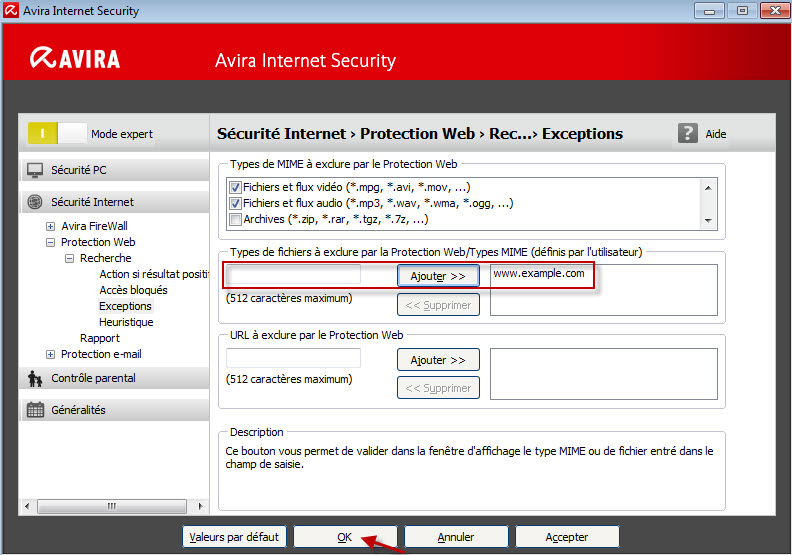Uncheck the Fichiers et flux vidéo checkbox
The height and width of the screenshot is (555, 792).
tap(235, 187)
